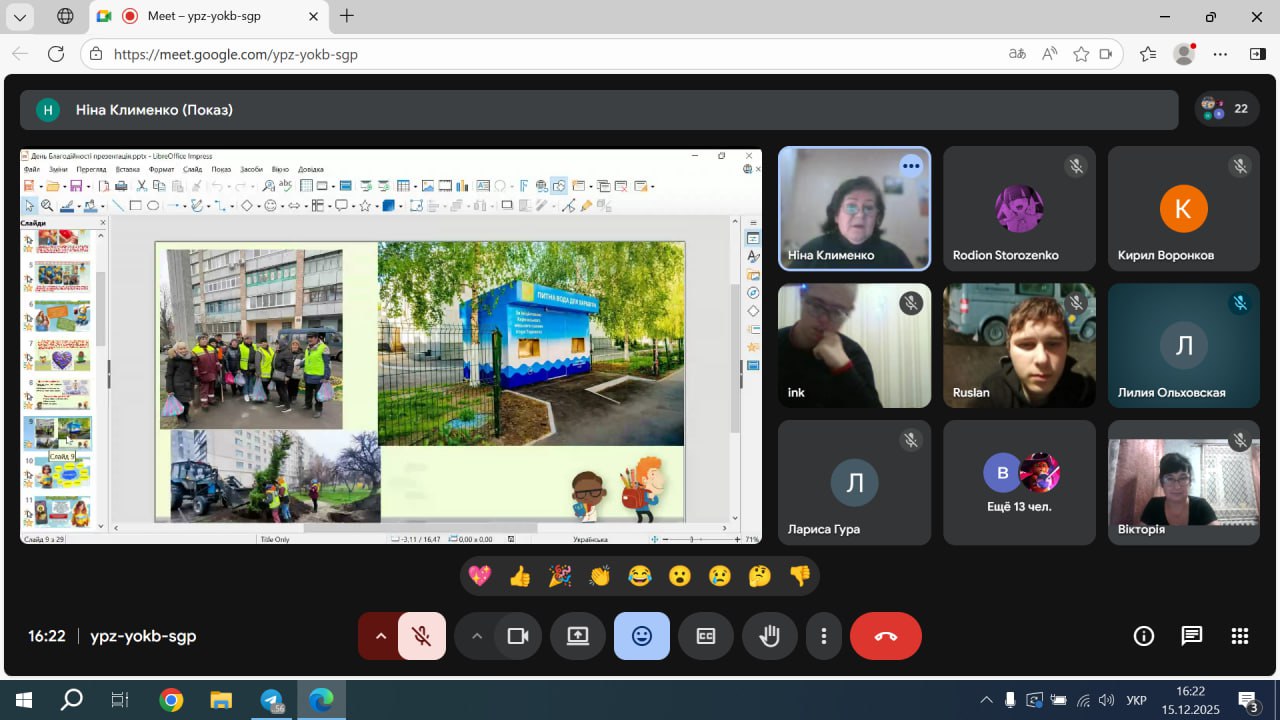This screenshot has width=1280, height=720.
Task: Unmute the microphone
Action: pos(422,636)
